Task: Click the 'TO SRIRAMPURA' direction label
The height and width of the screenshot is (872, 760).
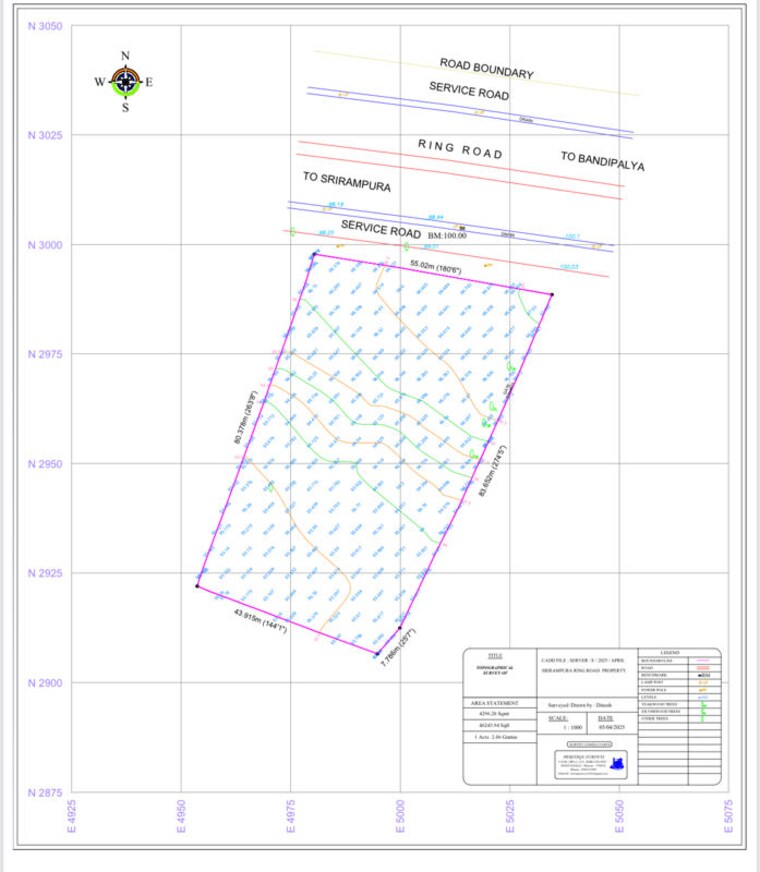Action: (346, 182)
